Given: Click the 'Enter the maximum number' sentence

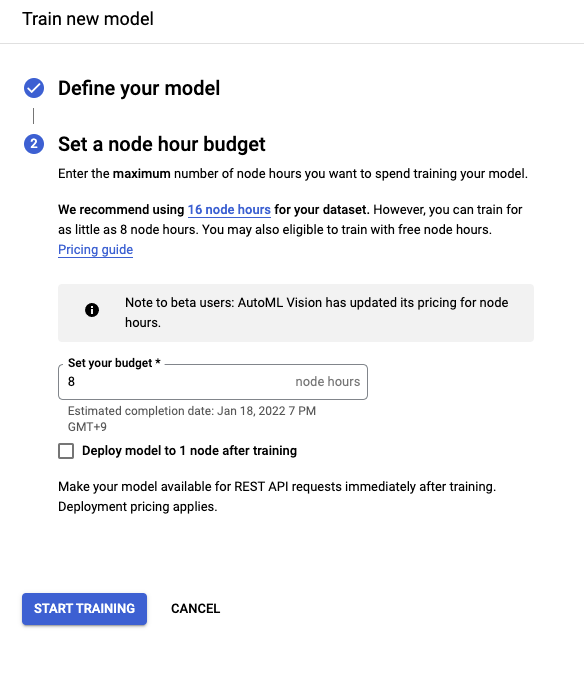Looking at the screenshot, I should pos(293,174).
